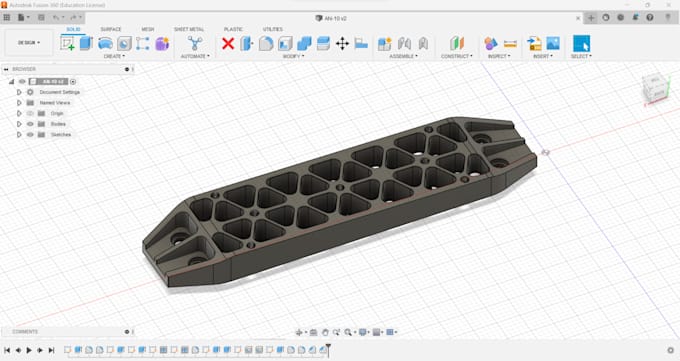Toggle visibility of the AN-10 v2 root component
The height and width of the screenshot is (361, 680).
click(x=22, y=82)
